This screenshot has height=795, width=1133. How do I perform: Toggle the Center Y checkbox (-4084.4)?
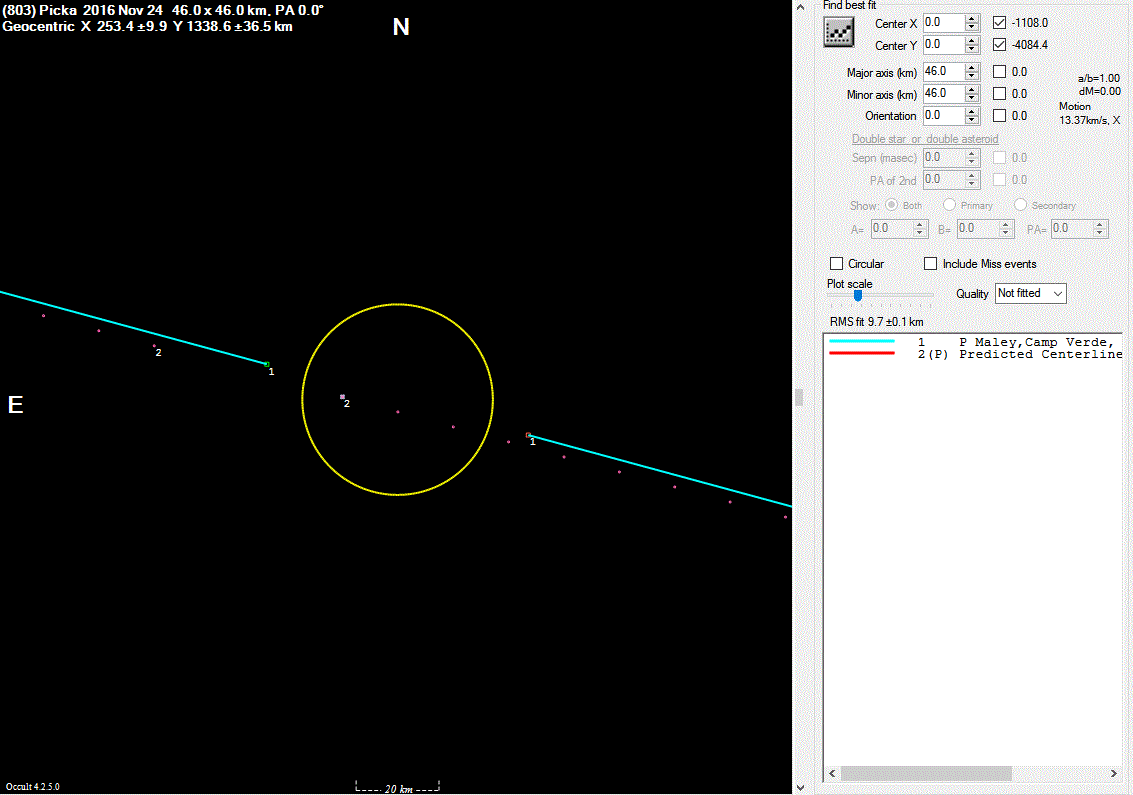tap(999, 44)
